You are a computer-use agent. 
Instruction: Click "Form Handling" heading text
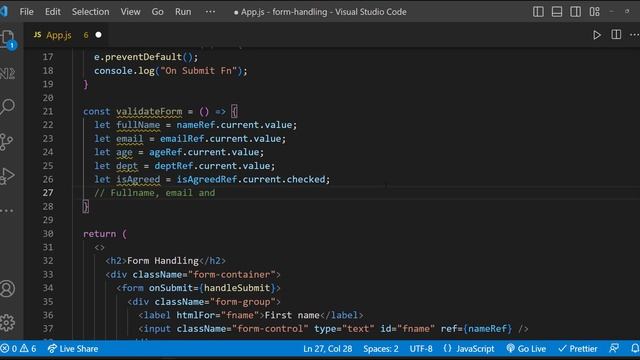click(163, 261)
